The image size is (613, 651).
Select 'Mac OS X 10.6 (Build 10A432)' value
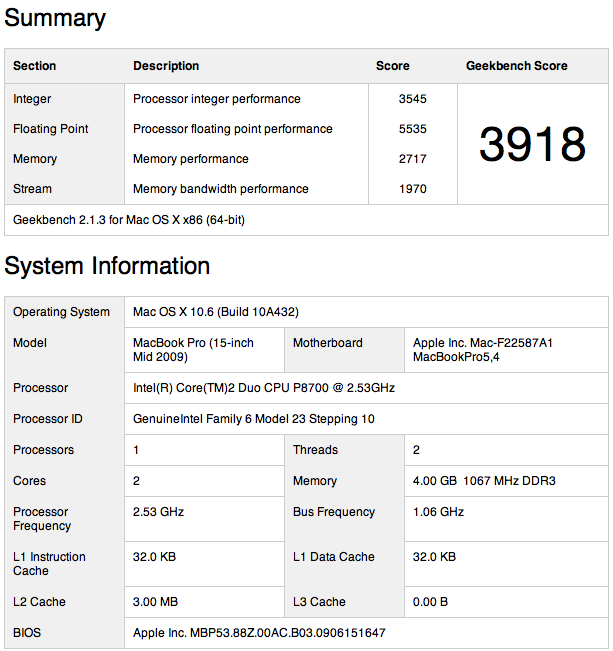pos(216,312)
